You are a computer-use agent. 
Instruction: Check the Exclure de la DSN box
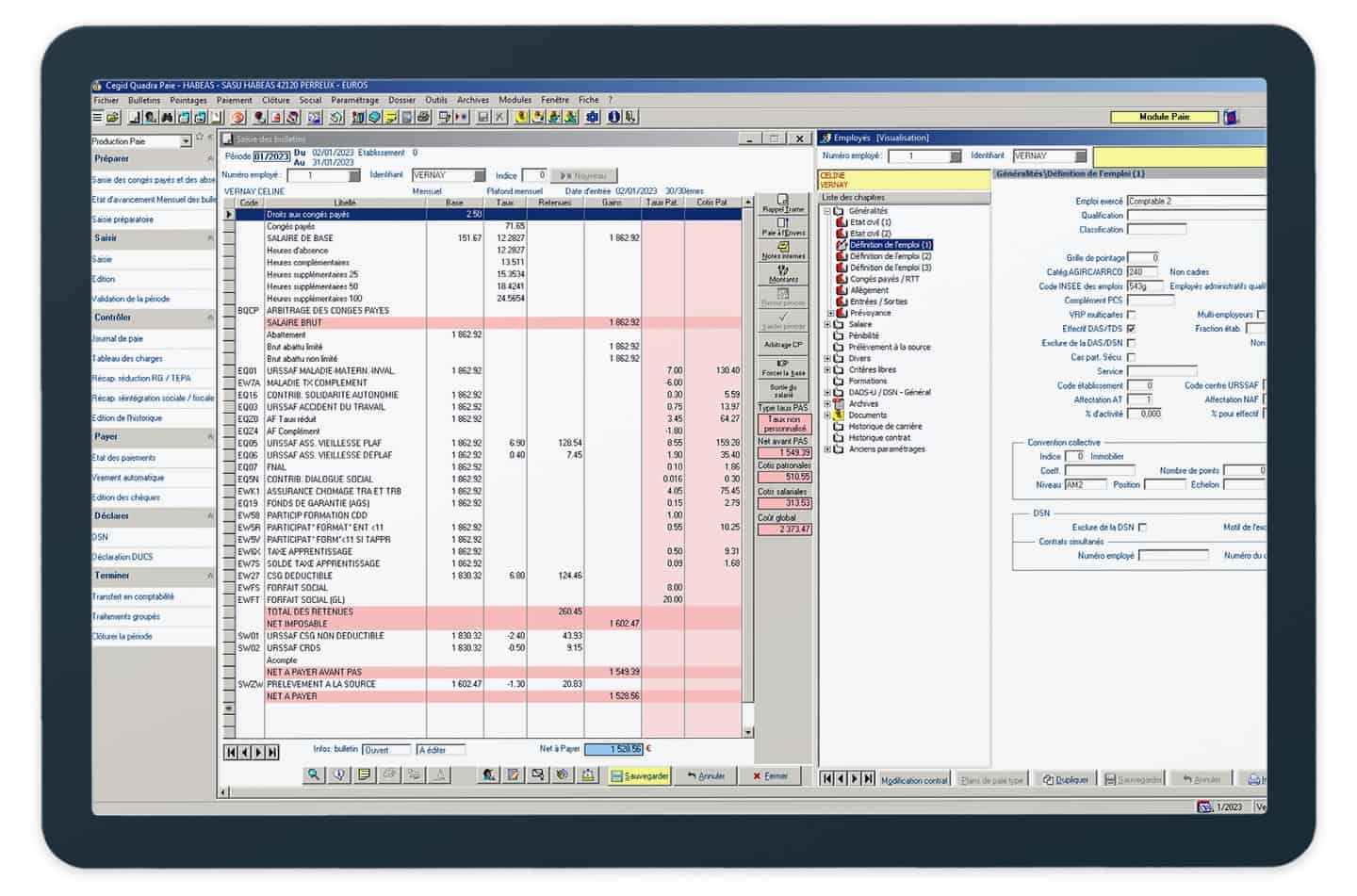point(1142,528)
